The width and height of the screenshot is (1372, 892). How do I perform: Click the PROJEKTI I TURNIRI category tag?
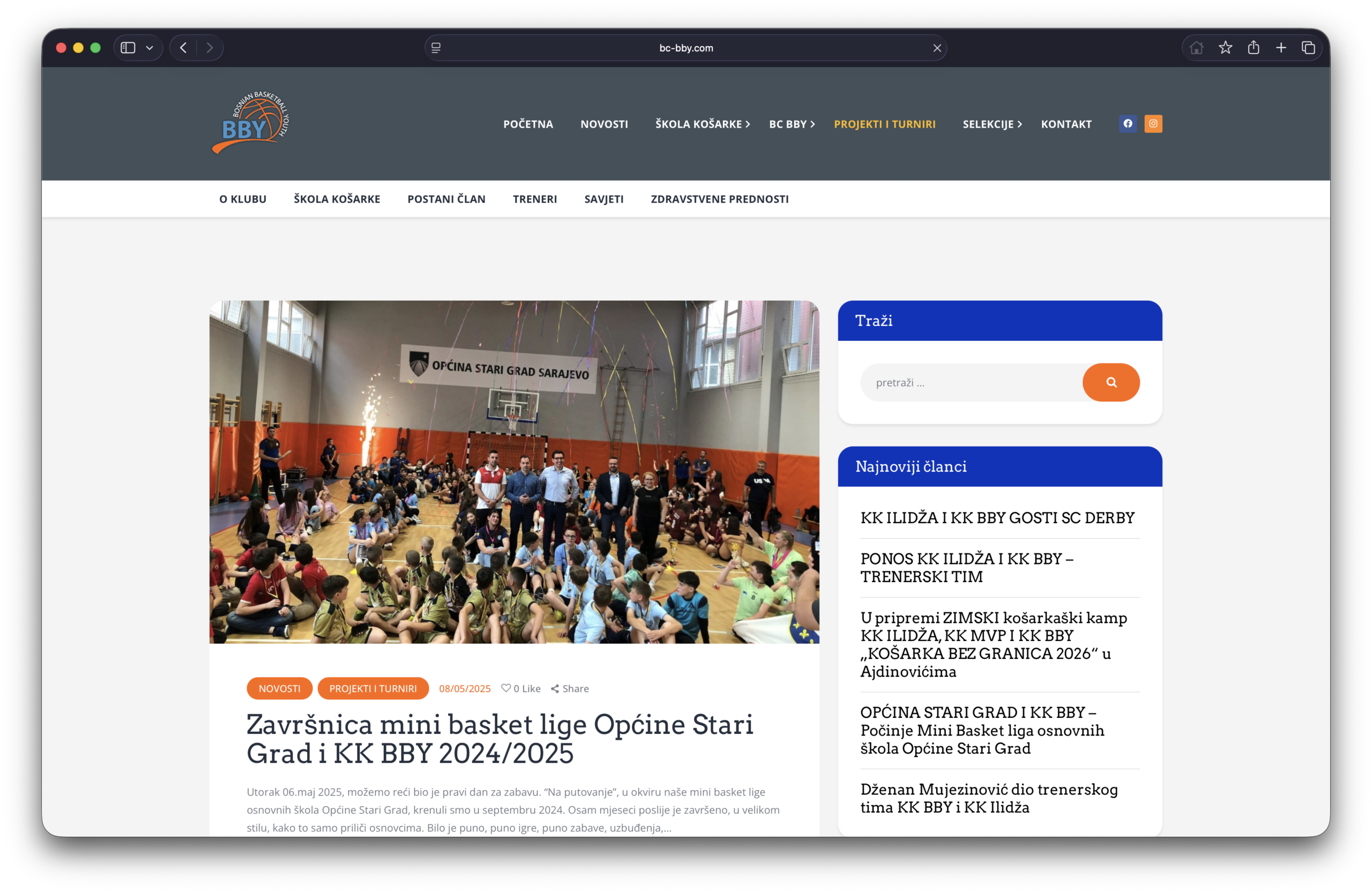click(x=372, y=688)
